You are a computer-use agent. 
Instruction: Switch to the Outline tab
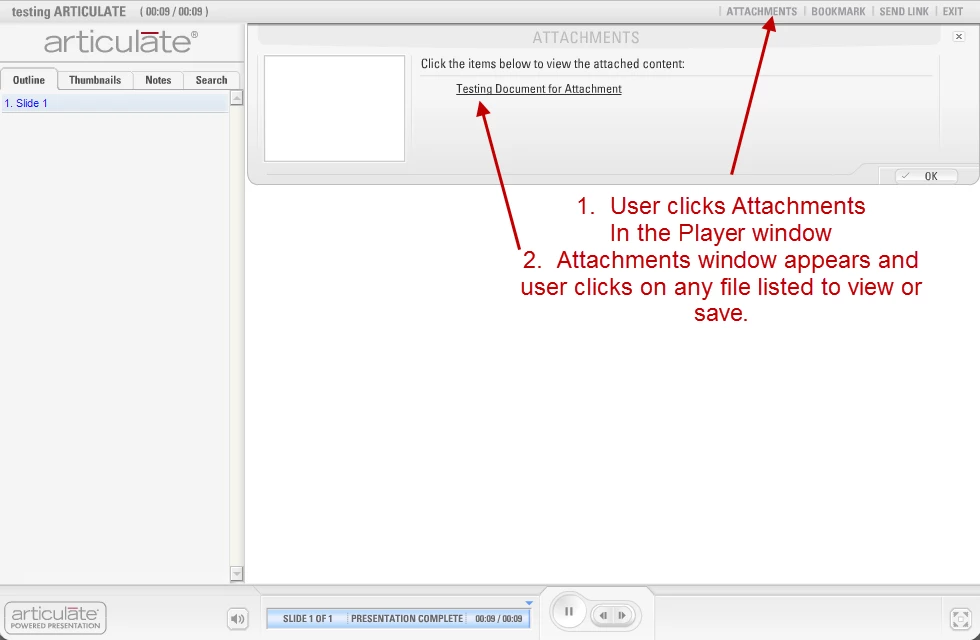(x=29, y=80)
